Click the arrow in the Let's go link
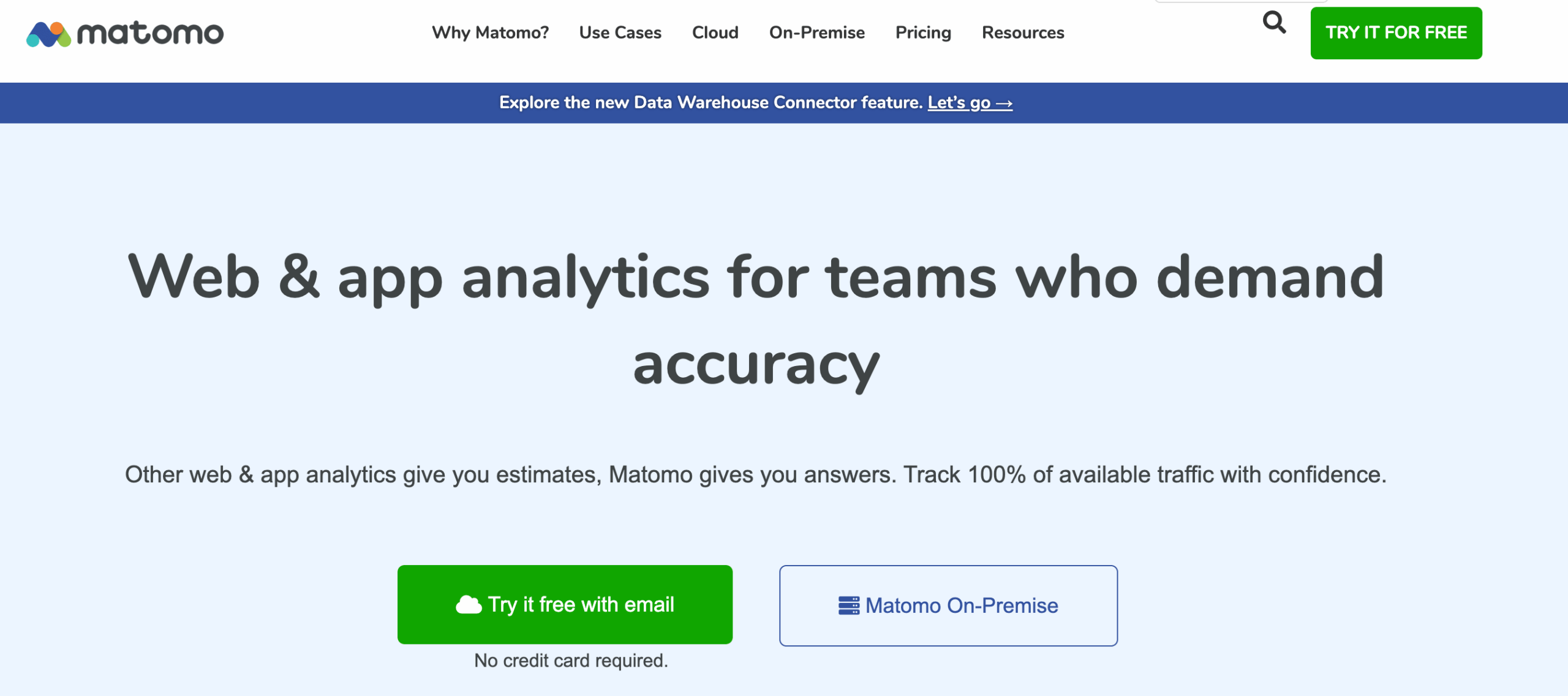Image resolution: width=1568 pixels, height=696 pixels. tap(1005, 102)
